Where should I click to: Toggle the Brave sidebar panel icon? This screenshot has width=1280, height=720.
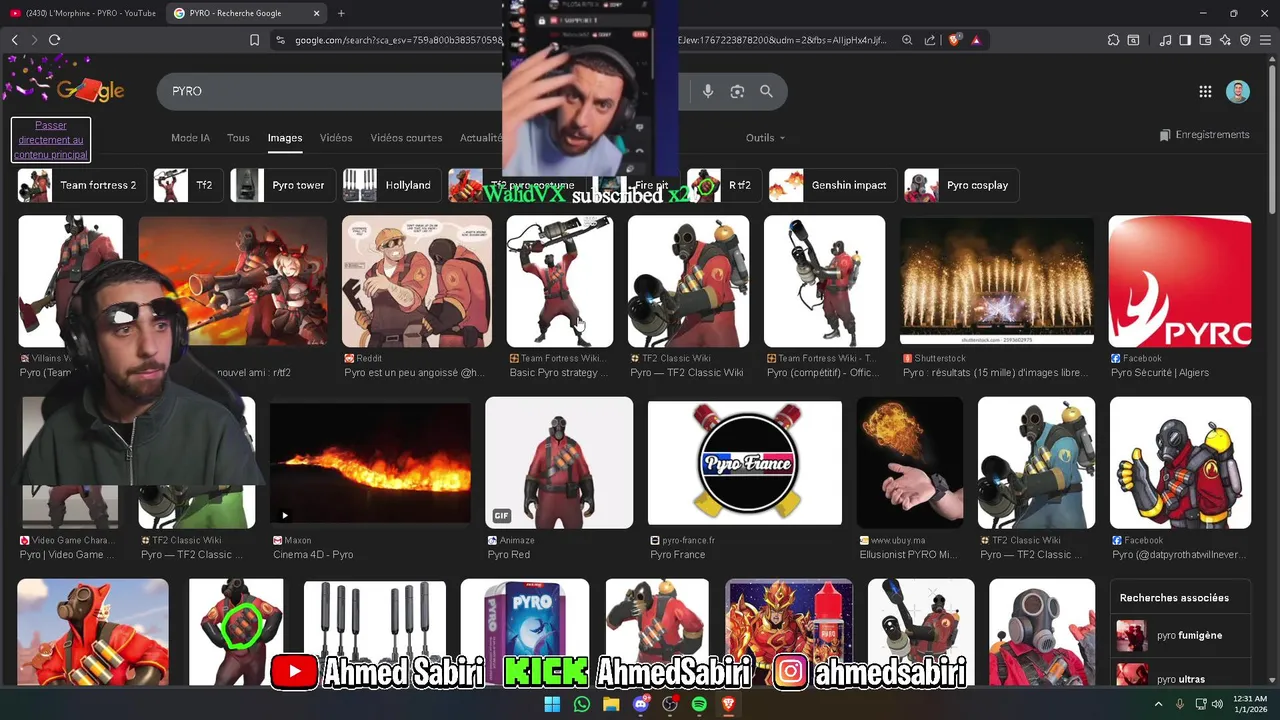pyautogui.click(x=1185, y=40)
